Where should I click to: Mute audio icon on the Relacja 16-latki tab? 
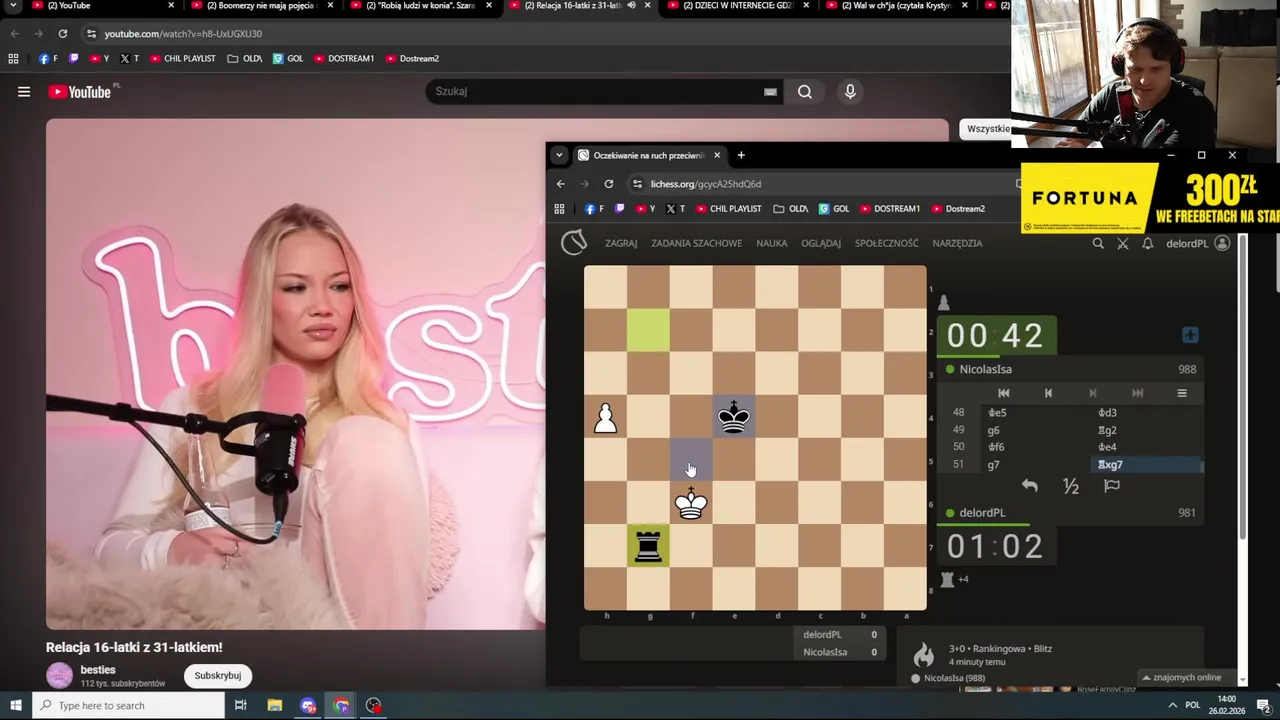point(631,5)
